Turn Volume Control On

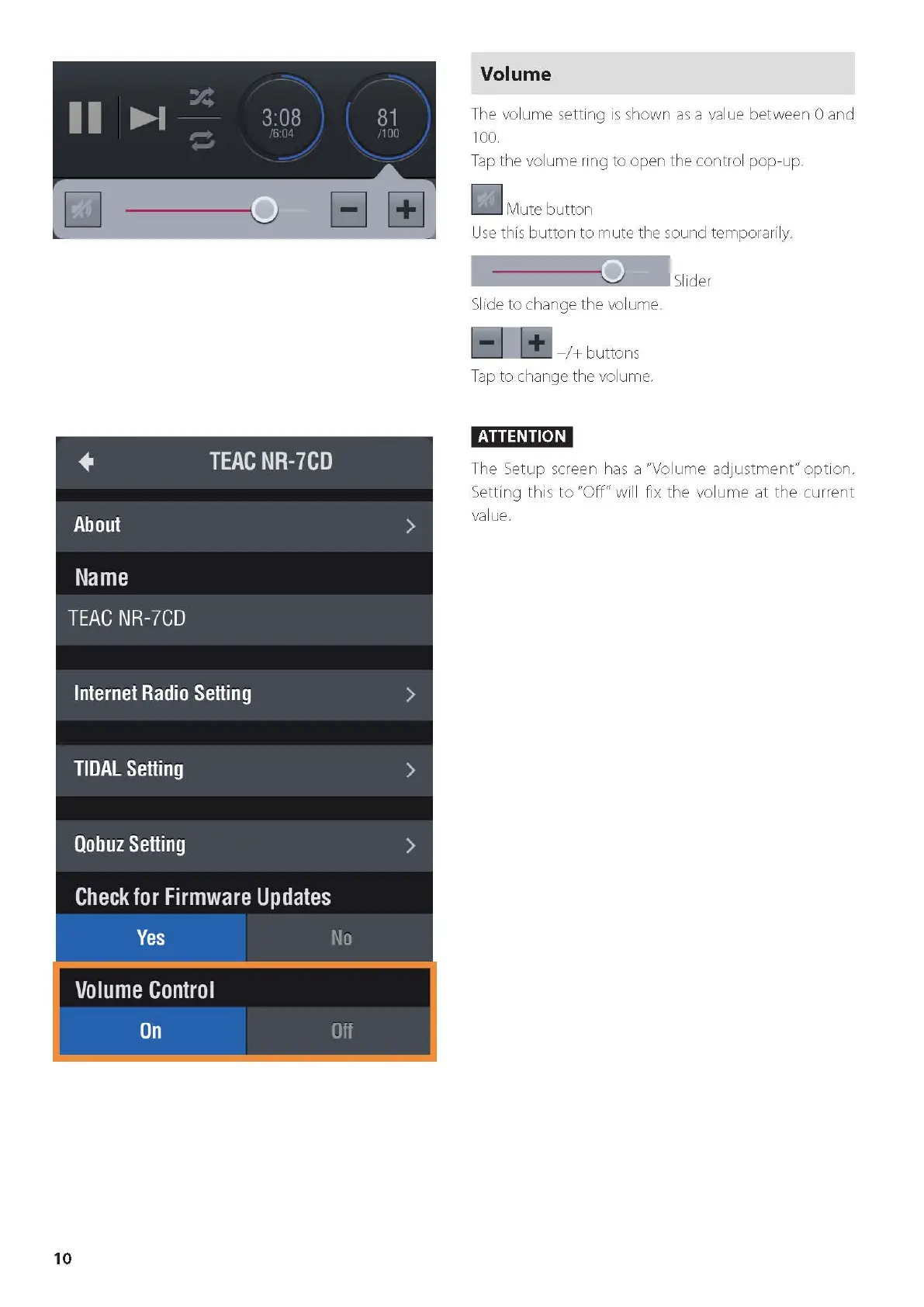coord(151,1031)
